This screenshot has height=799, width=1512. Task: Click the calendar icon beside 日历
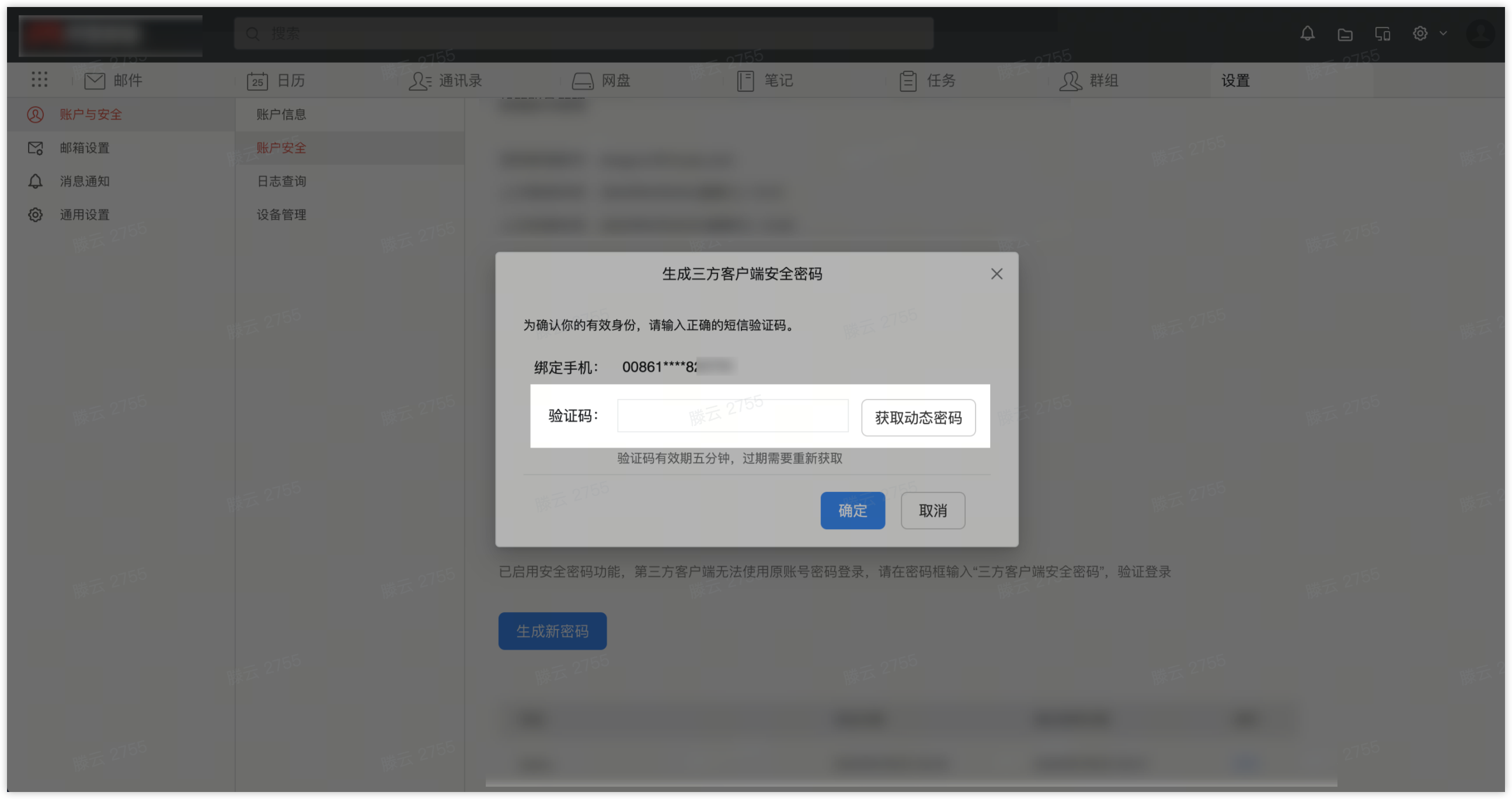(x=257, y=81)
